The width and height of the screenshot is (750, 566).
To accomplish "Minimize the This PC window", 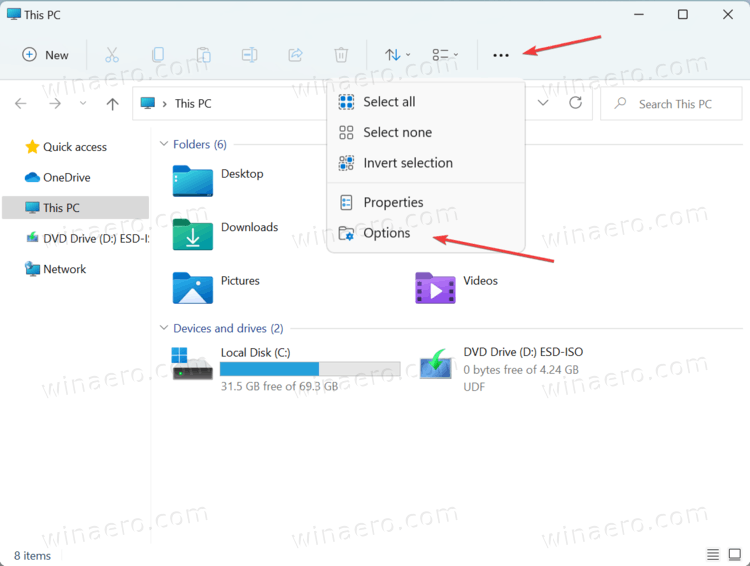I will point(639,14).
